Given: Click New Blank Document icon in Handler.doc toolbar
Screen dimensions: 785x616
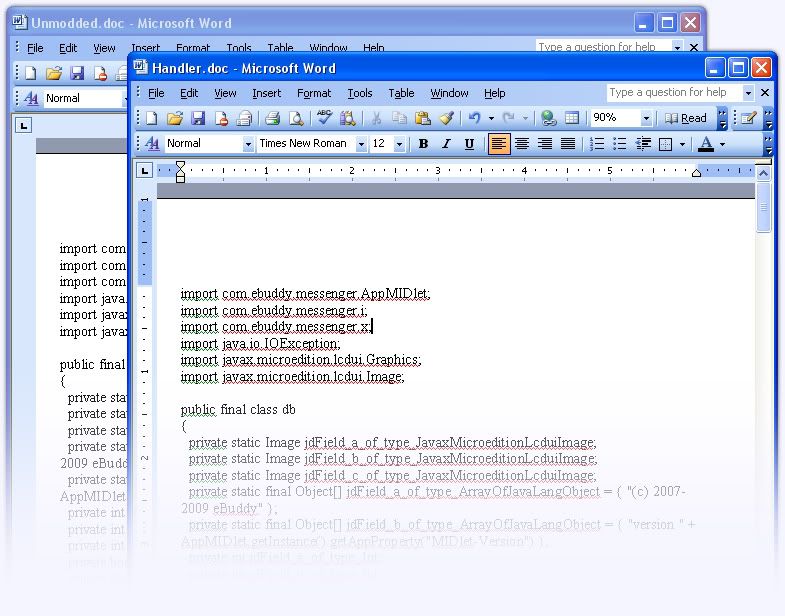Looking at the screenshot, I should coord(151,118).
